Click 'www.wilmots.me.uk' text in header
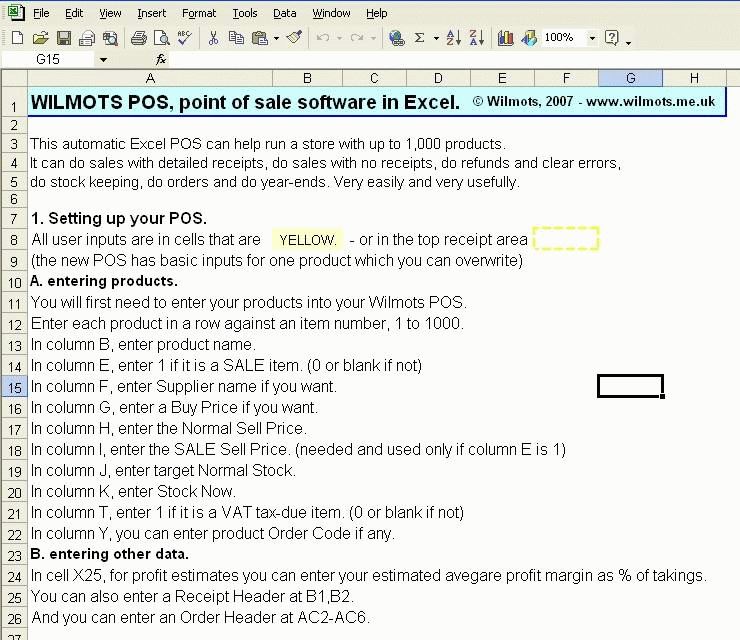The image size is (740, 640). point(650,101)
